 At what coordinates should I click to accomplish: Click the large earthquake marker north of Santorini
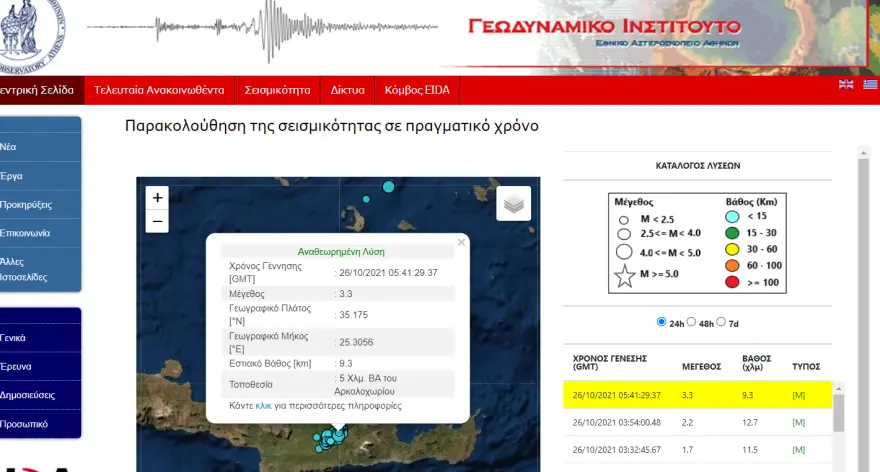coord(389,186)
